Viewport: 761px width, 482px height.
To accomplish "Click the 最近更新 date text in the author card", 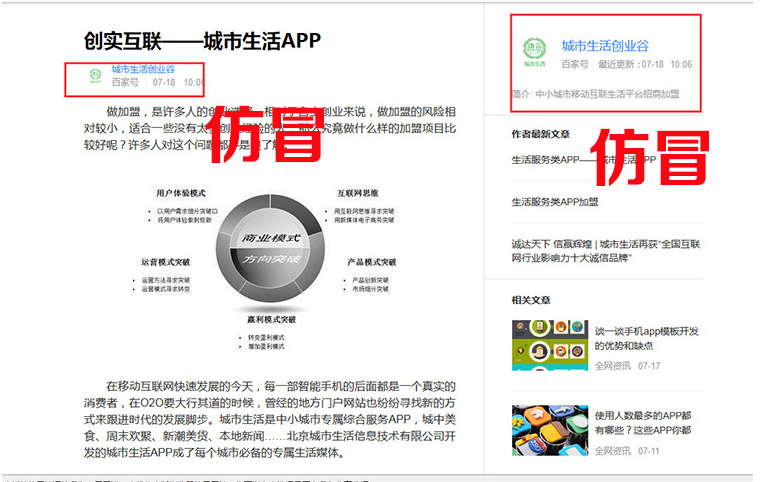I will [645, 64].
